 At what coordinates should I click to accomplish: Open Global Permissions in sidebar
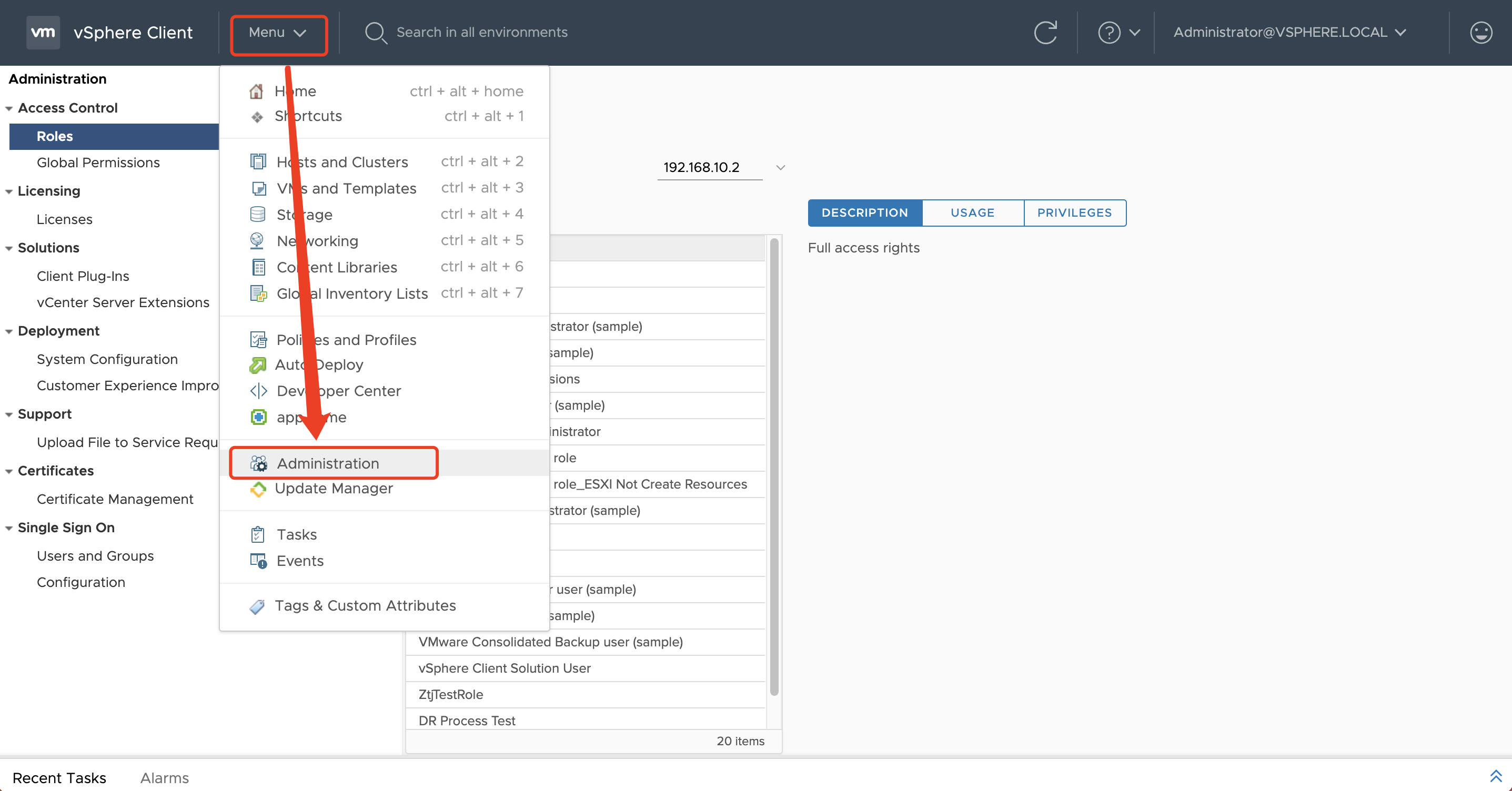[x=98, y=163]
